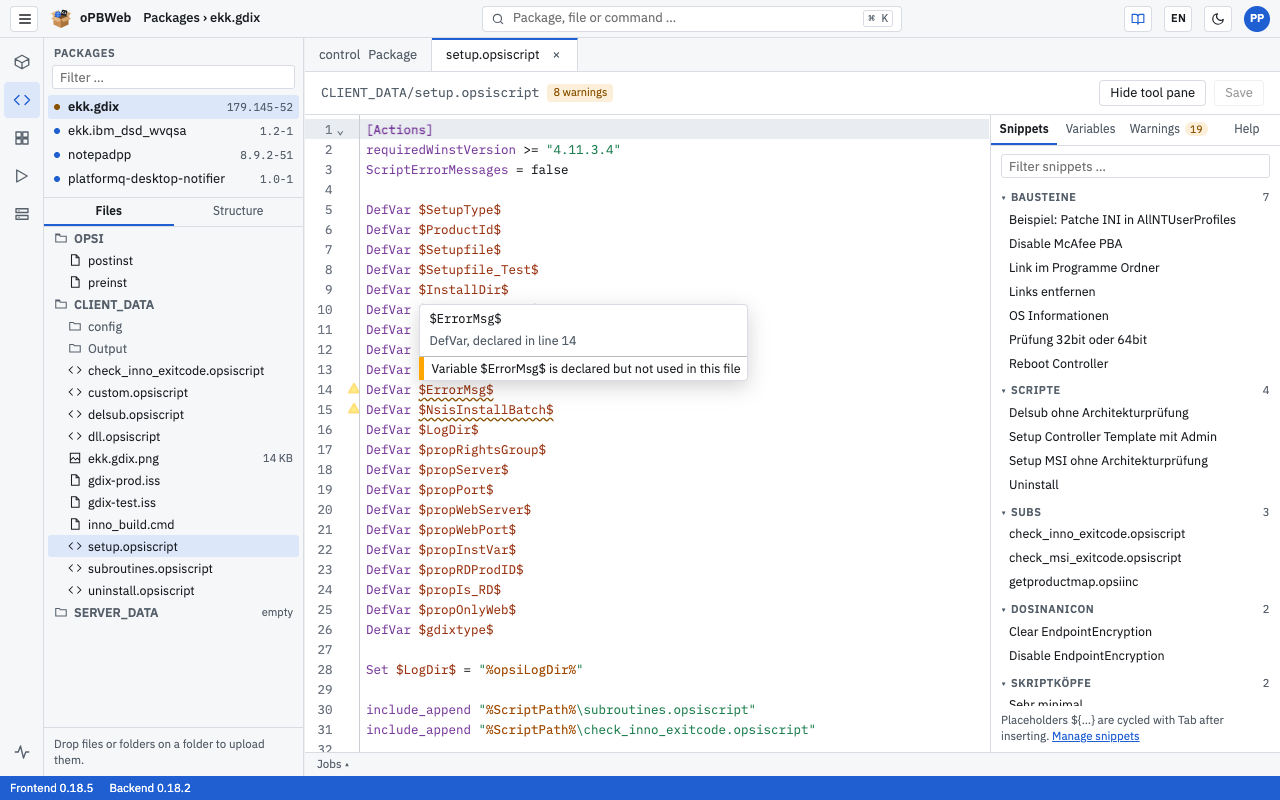Focus the package search bar
Viewport: 1280px width, 800px height.
point(692,18)
